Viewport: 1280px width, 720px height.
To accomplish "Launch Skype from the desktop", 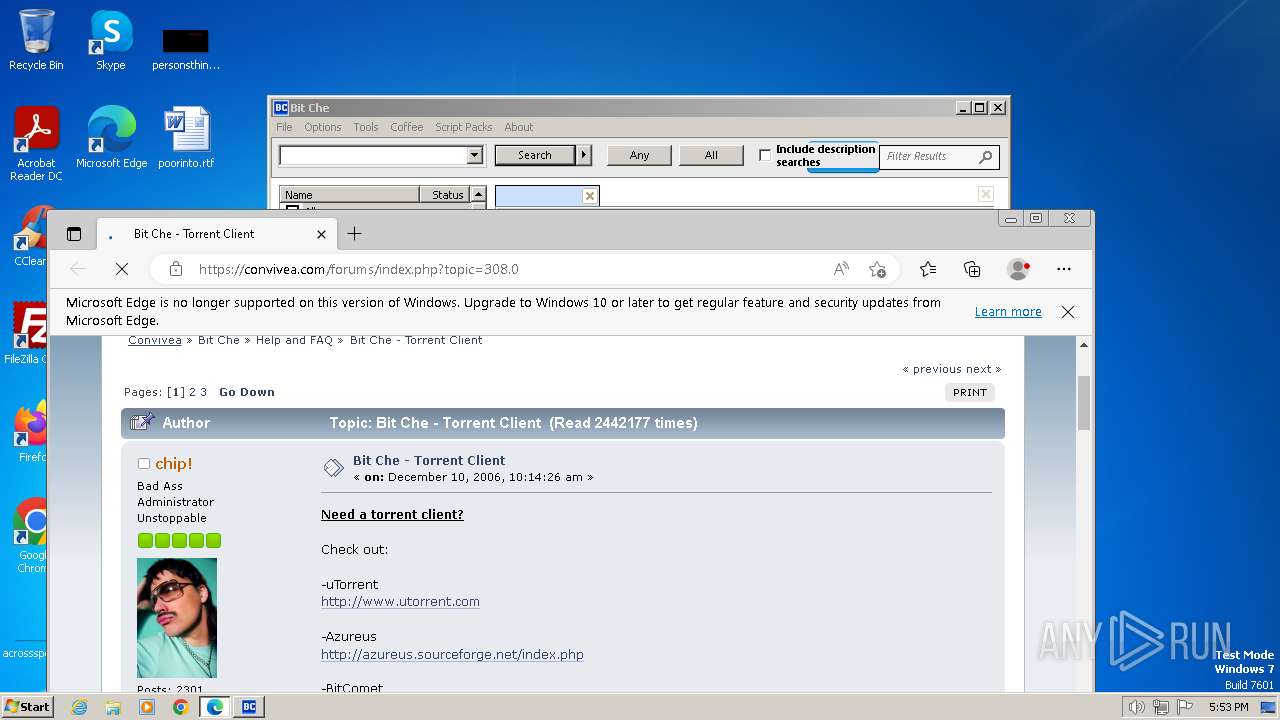I will pos(110,40).
